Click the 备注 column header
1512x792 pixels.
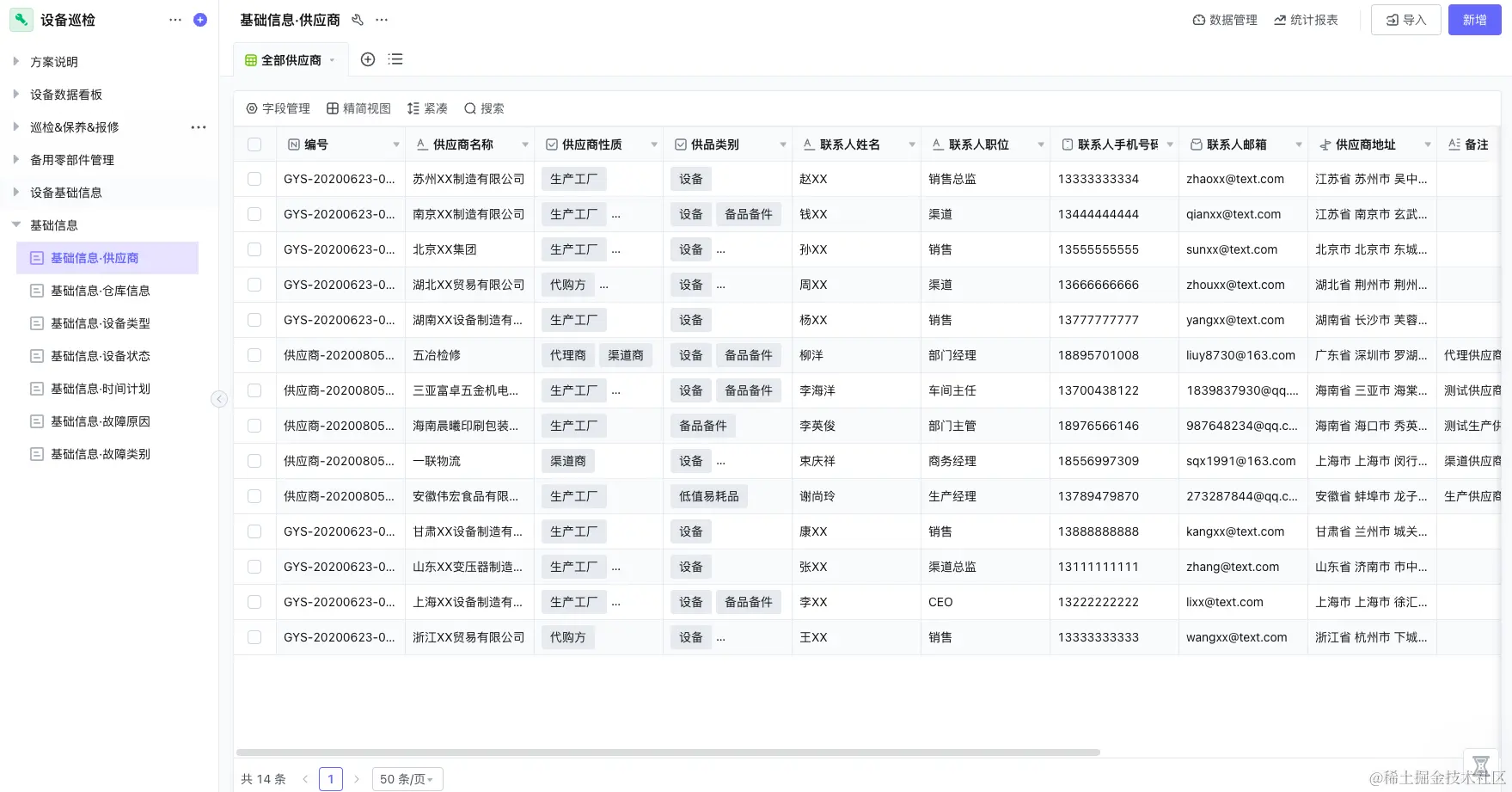tap(1469, 144)
